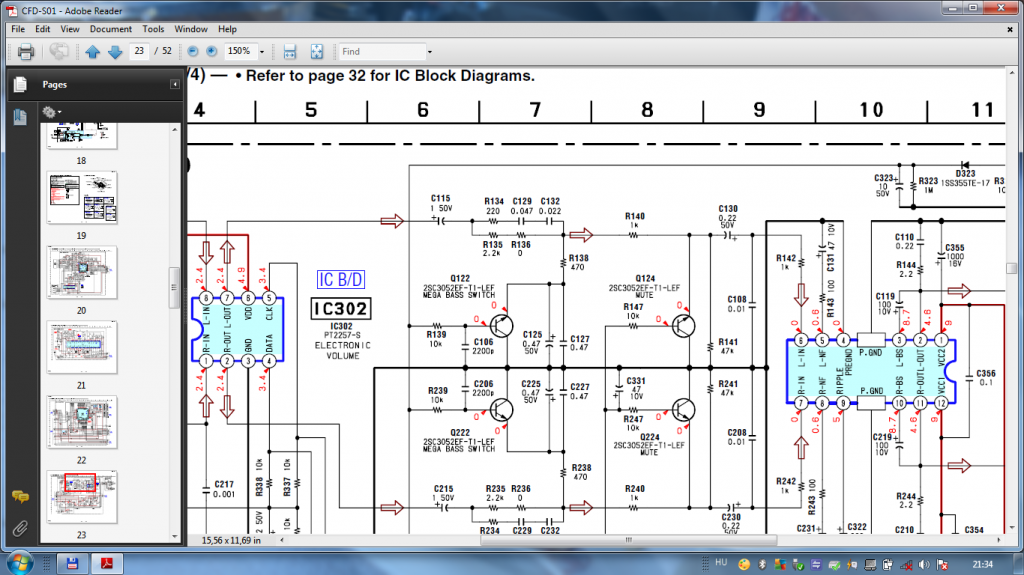
Task: Open the Pages panel icon in sidebar
Action: tap(20, 84)
